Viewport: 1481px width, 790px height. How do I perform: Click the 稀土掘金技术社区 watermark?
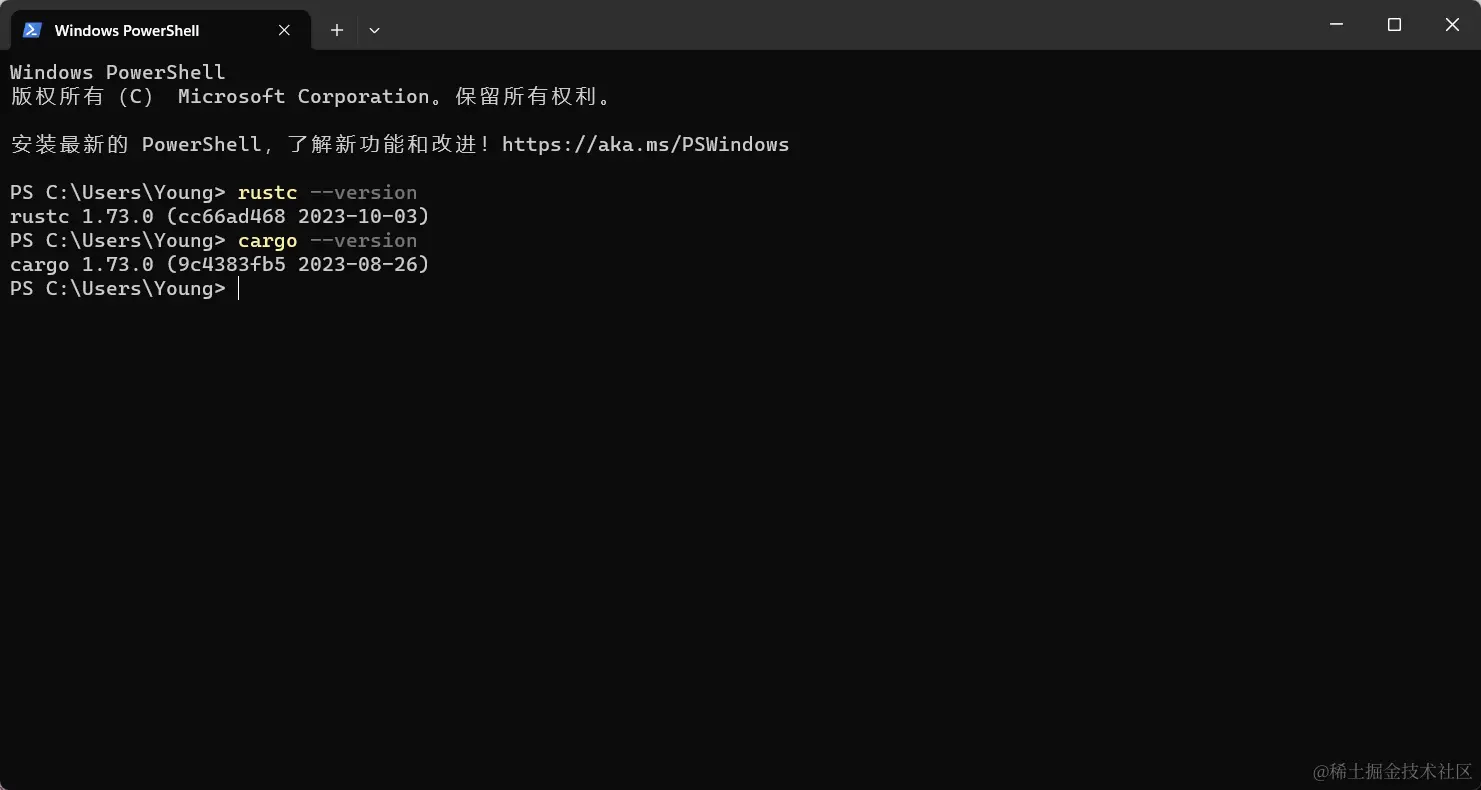[1392, 771]
